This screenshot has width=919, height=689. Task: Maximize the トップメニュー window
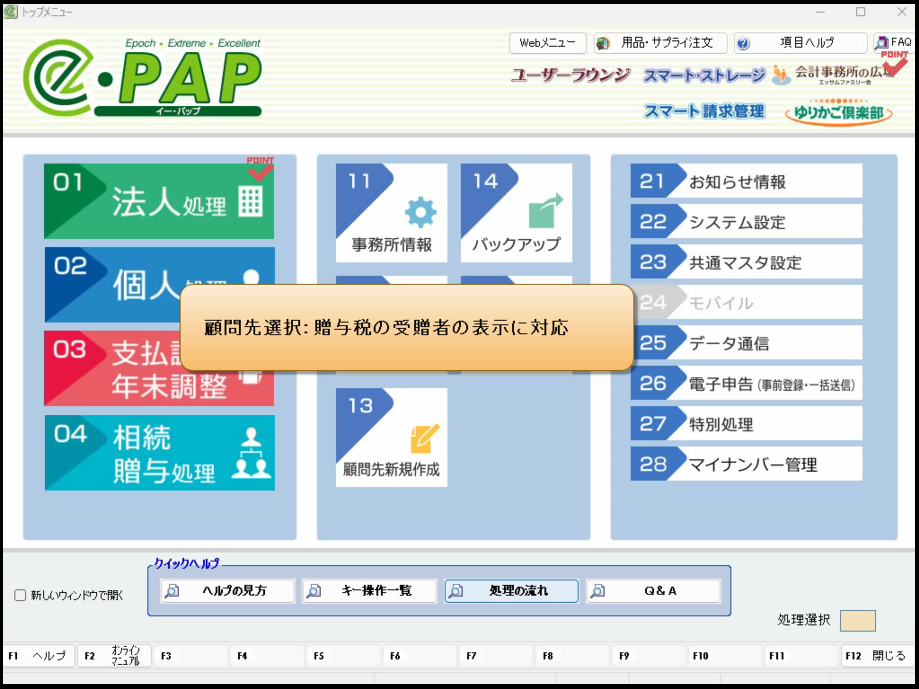[860, 11]
